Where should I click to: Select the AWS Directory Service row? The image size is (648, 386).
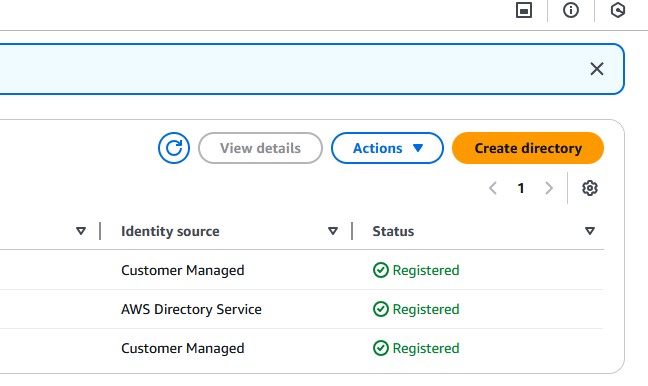pos(302,309)
